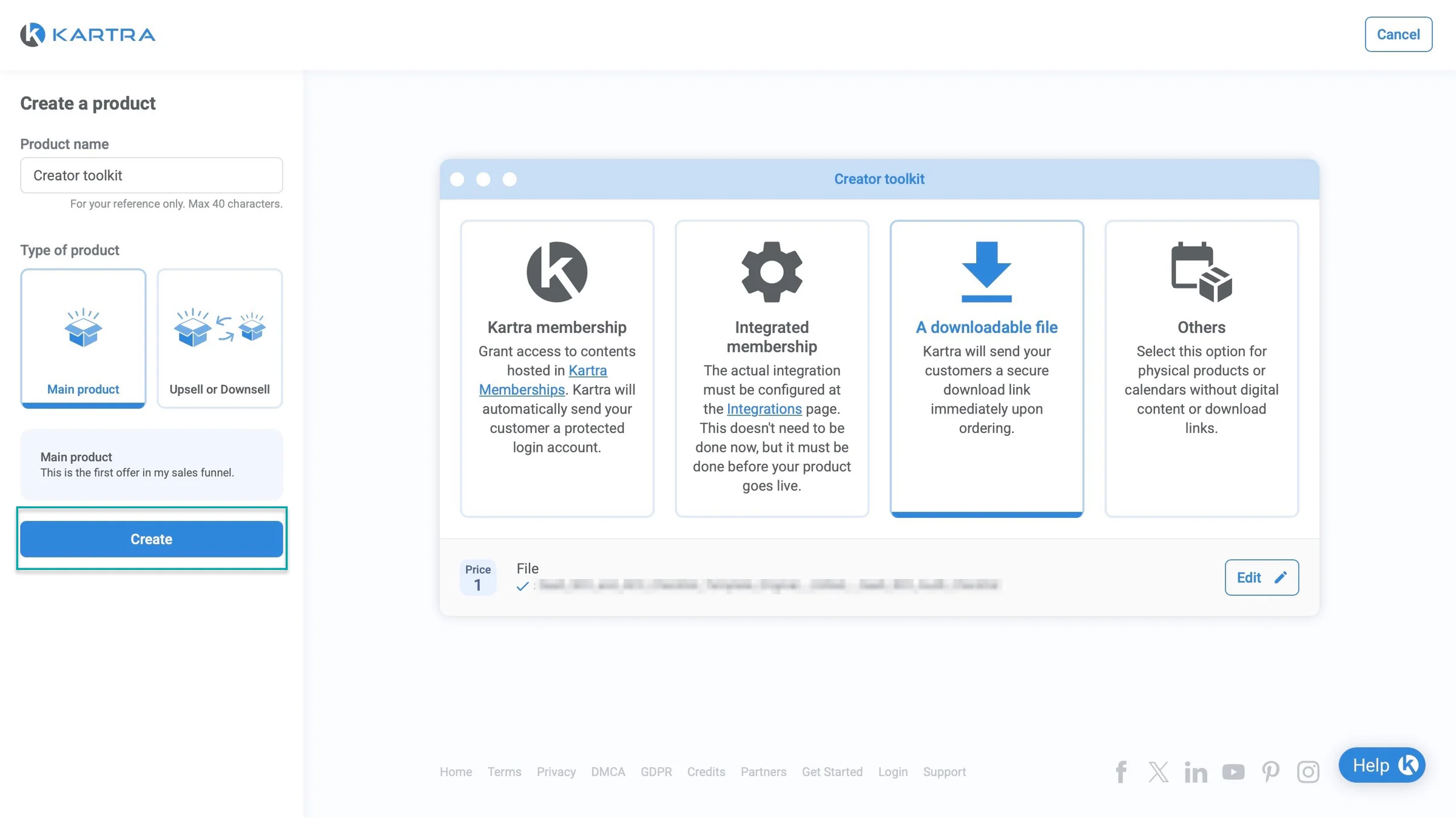Viewport: 1456px width, 818px height.
Task: Open the DMCA footer link
Action: (608, 772)
